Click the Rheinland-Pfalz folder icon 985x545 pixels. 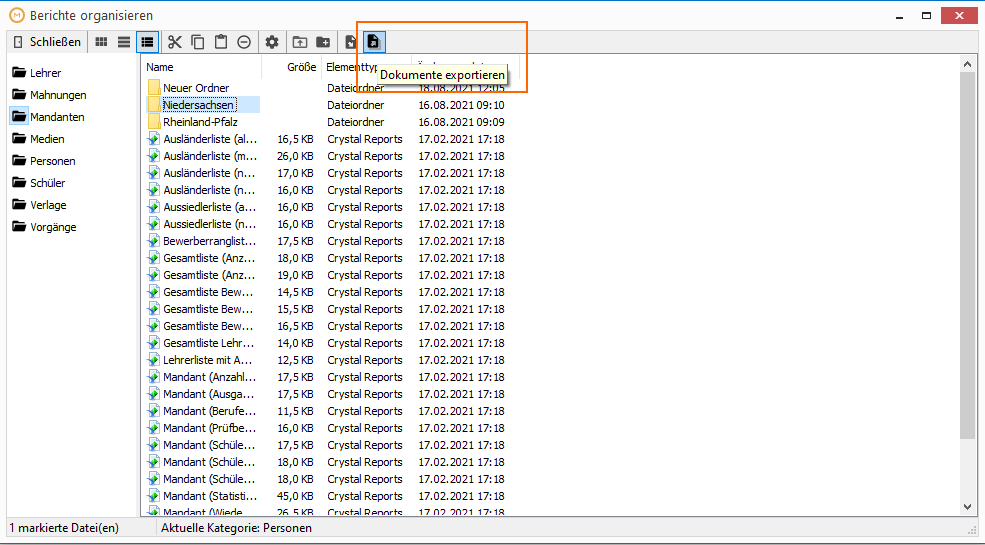(x=154, y=122)
